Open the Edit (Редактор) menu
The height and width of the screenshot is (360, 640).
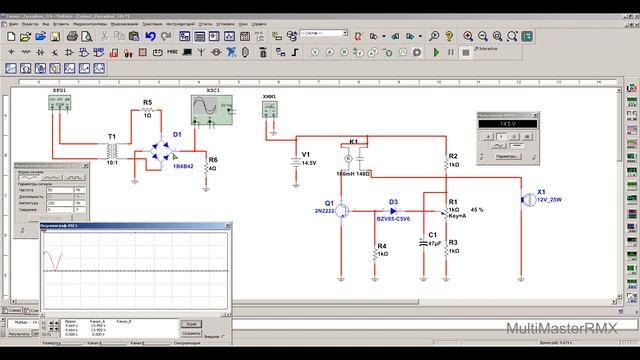tap(29, 24)
